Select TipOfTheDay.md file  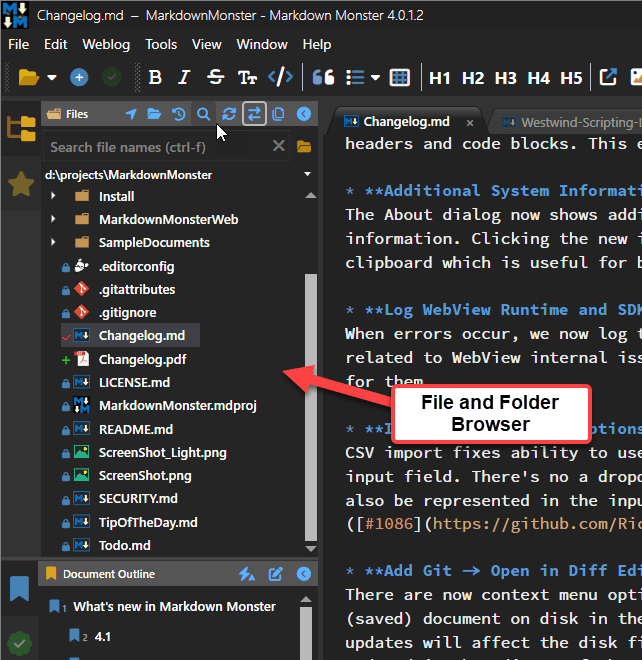point(148,523)
